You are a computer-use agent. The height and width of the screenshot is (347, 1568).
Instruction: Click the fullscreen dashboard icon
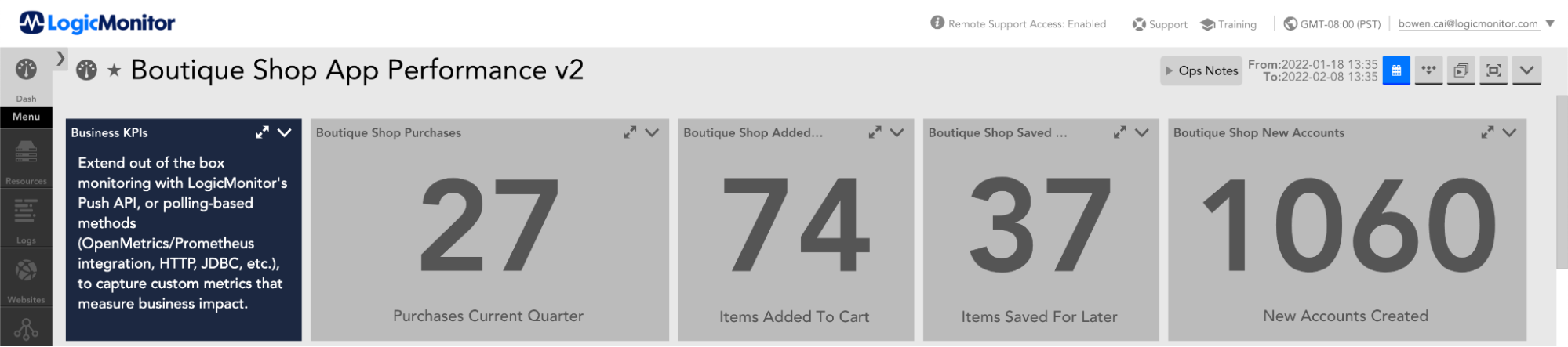(x=1493, y=70)
